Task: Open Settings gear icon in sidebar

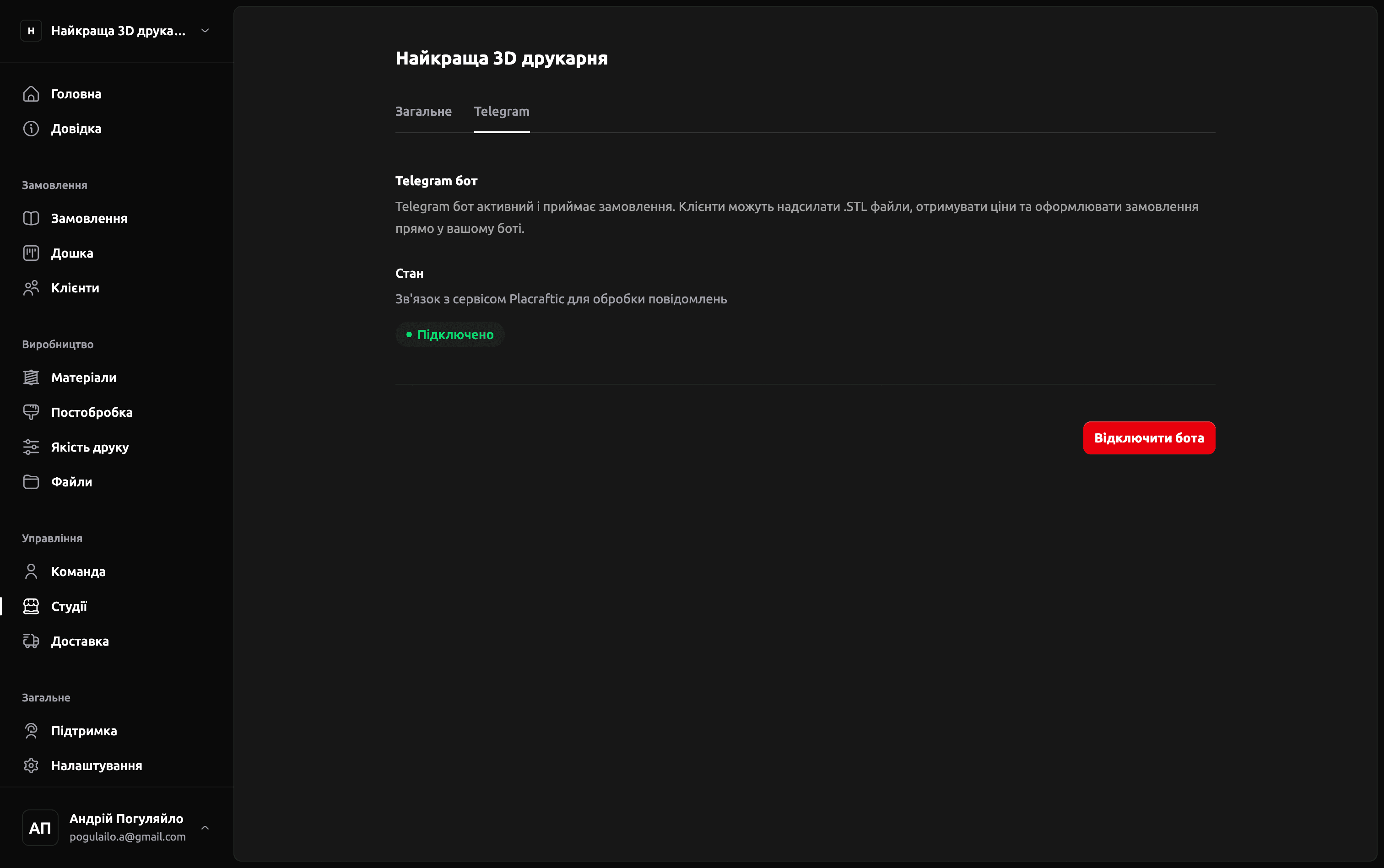Action: pyautogui.click(x=31, y=765)
